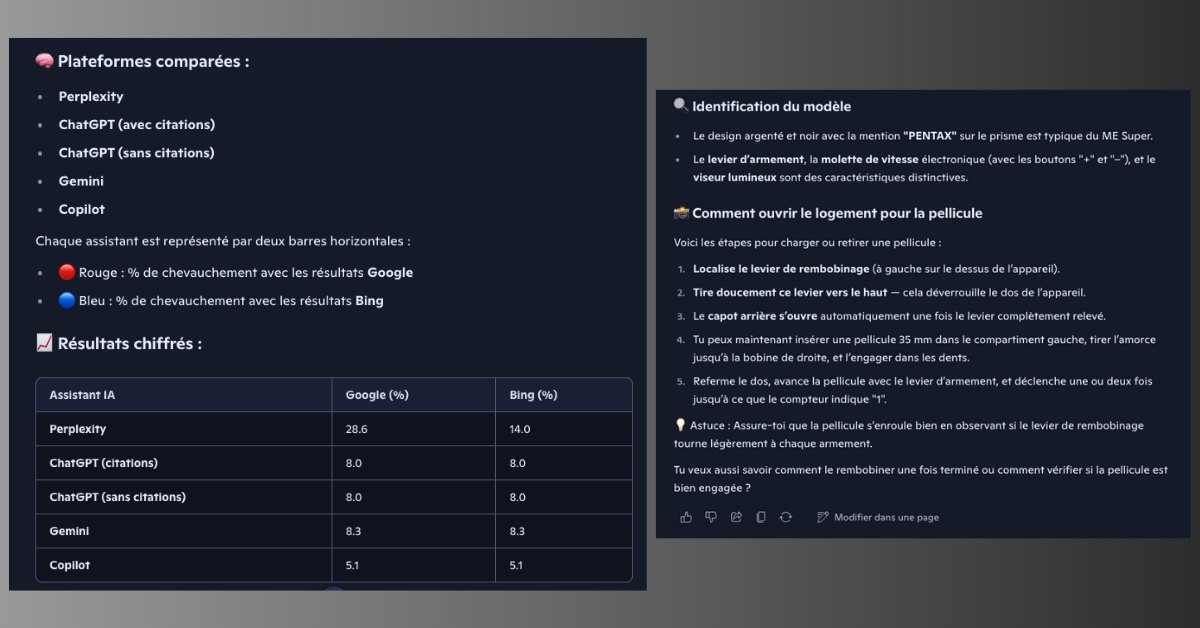Click the camera emoji beside Comment ouvrir
Screen dimensions: 1200x628
tap(681, 213)
